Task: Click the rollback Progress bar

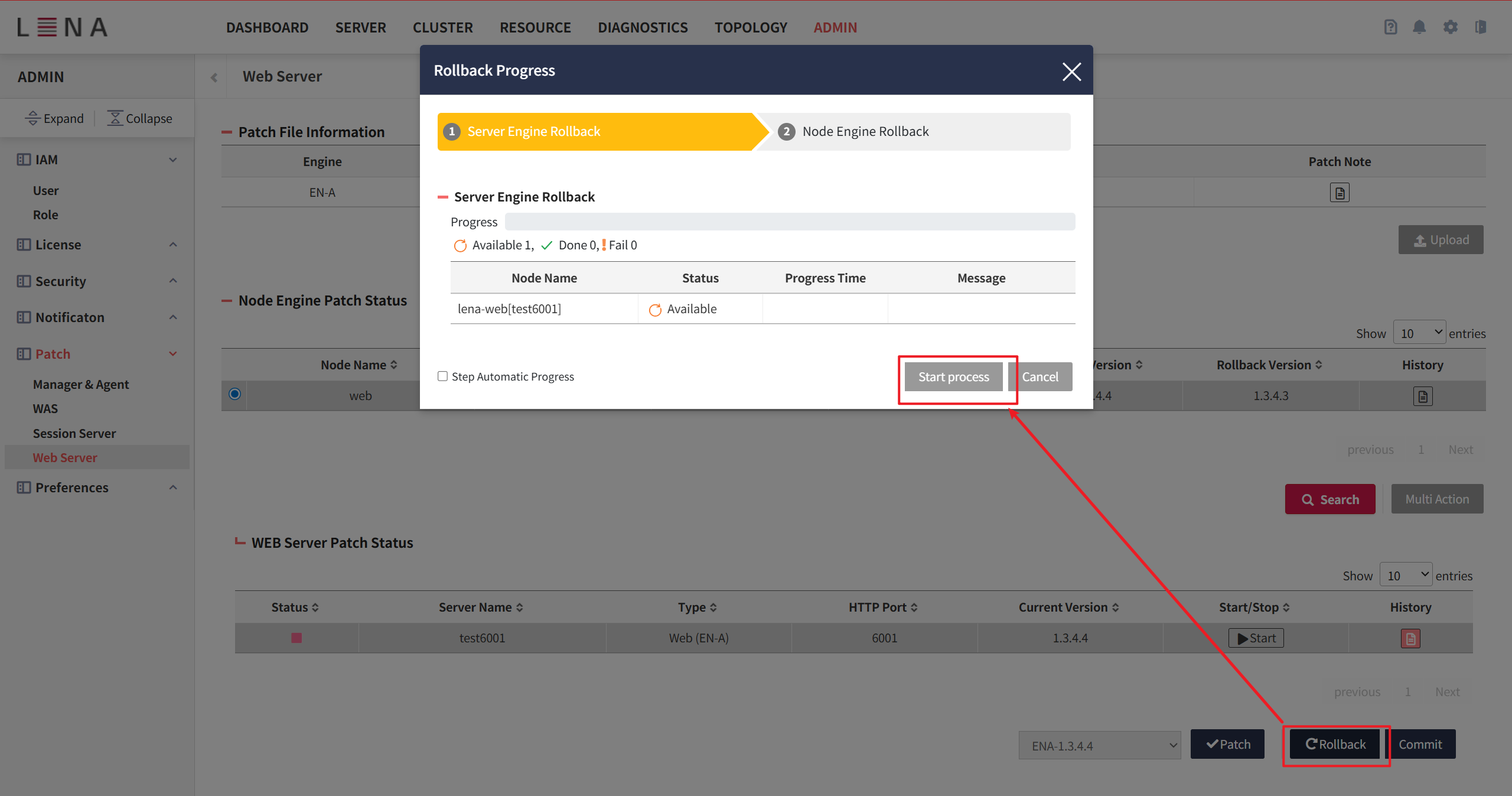Action: point(790,222)
